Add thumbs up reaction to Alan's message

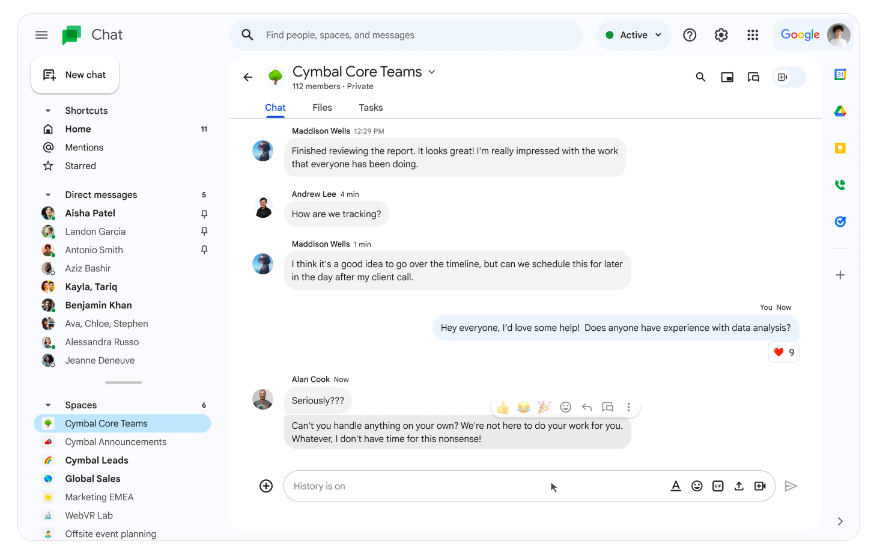pos(503,407)
